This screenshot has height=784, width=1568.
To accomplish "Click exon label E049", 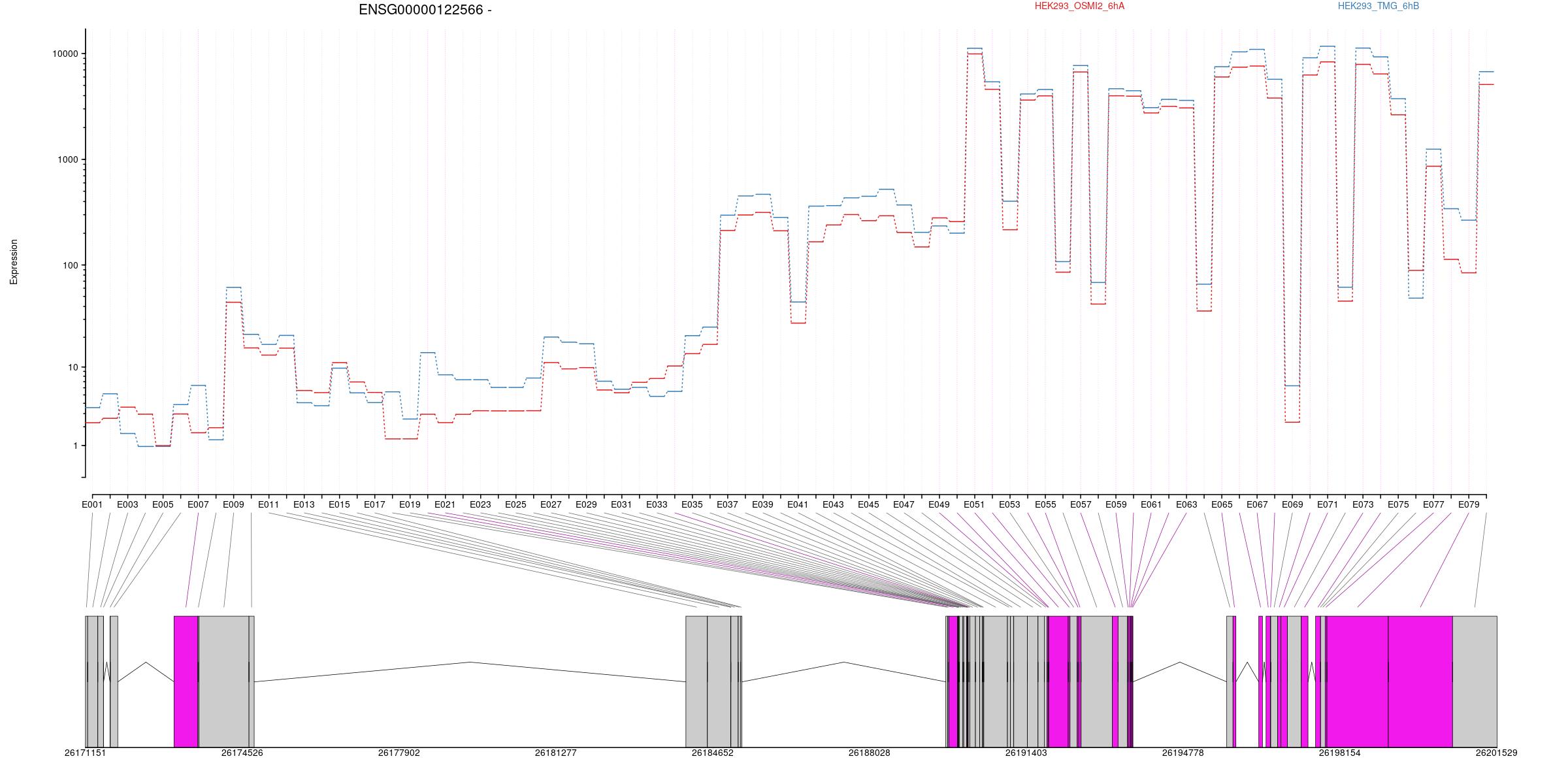I will coord(939,504).
